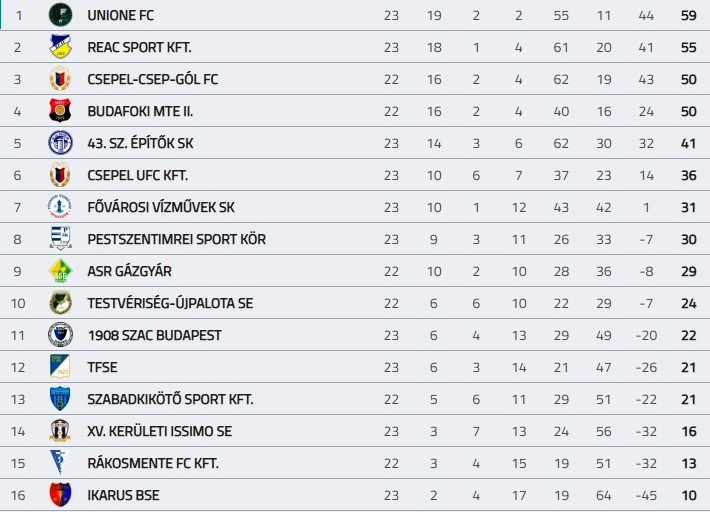Click the Szabadkikötő Sport Kft. shield logo
This screenshot has height=512, width=710.
coord(60,399)
